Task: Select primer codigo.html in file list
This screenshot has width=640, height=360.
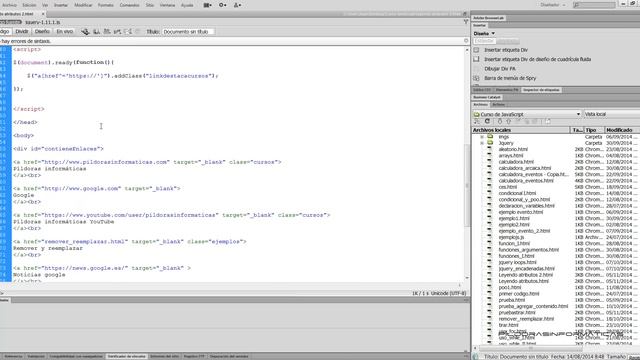Action: point(519,294)
